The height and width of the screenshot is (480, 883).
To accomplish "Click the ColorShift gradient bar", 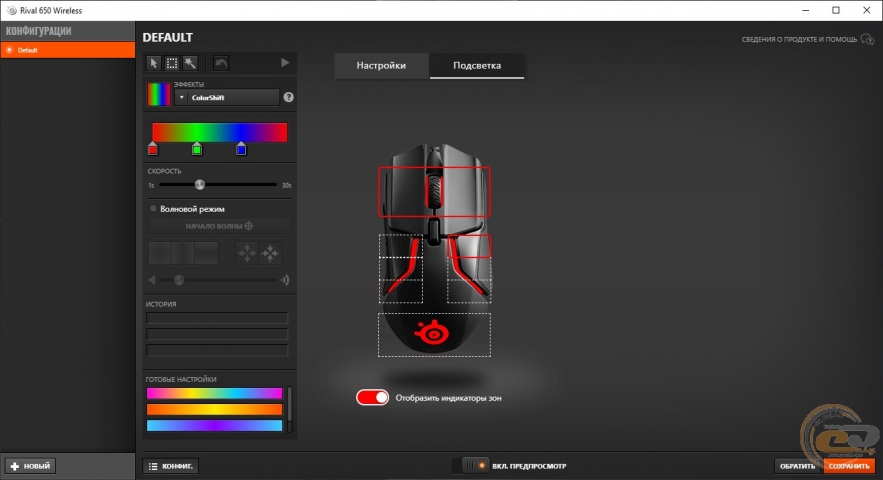I will coord(220,132).
